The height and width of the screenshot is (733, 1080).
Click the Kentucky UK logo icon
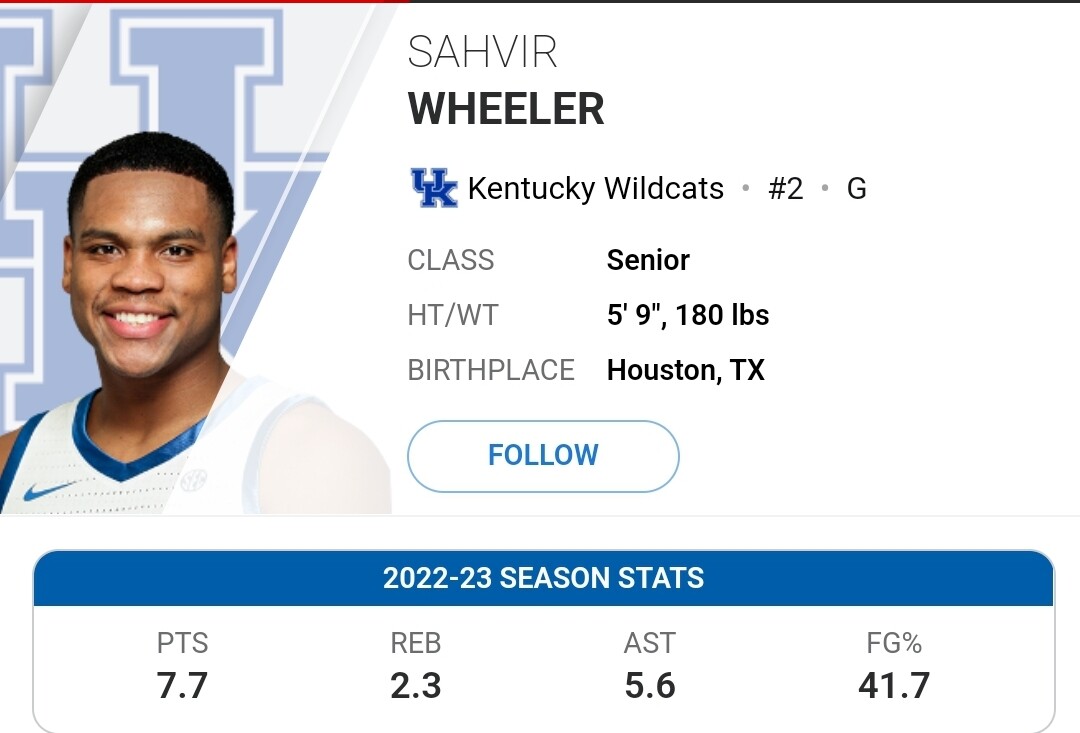434,188
